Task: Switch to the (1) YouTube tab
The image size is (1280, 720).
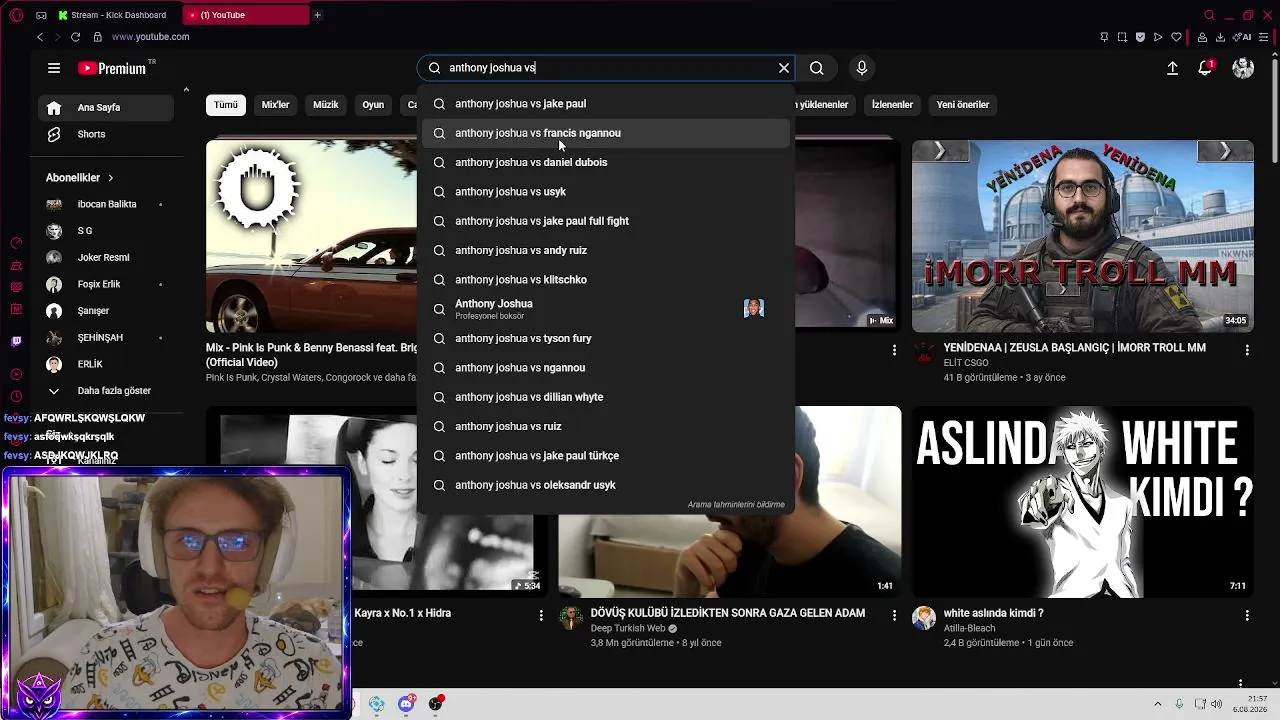Action: click(246, 15)
